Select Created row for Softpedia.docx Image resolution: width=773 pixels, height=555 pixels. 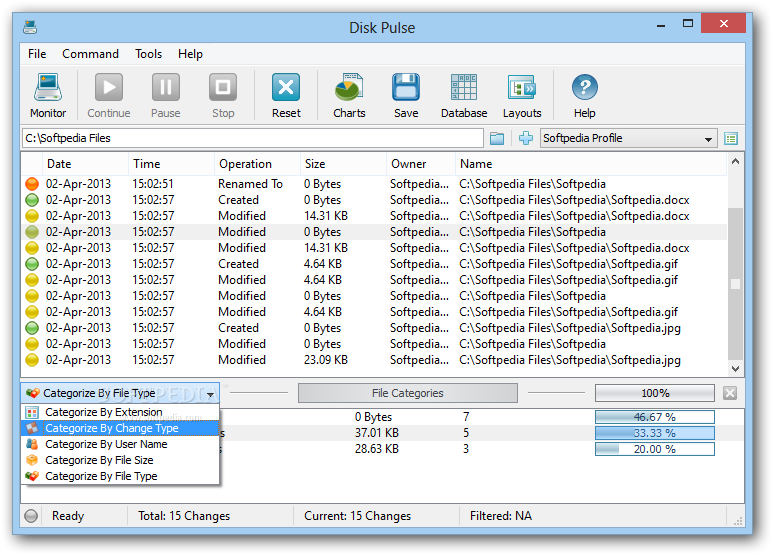(x=374, y=200)
